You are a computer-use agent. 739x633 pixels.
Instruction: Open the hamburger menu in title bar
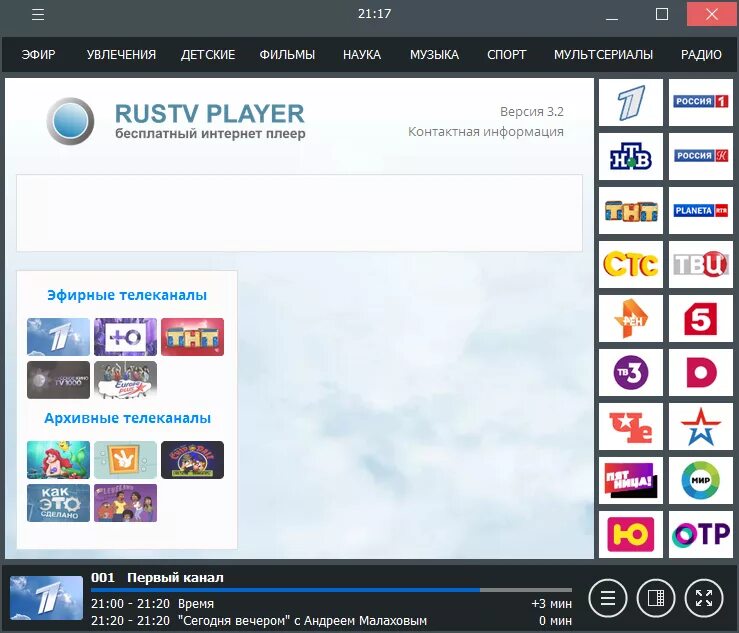[x=38, y=15]
